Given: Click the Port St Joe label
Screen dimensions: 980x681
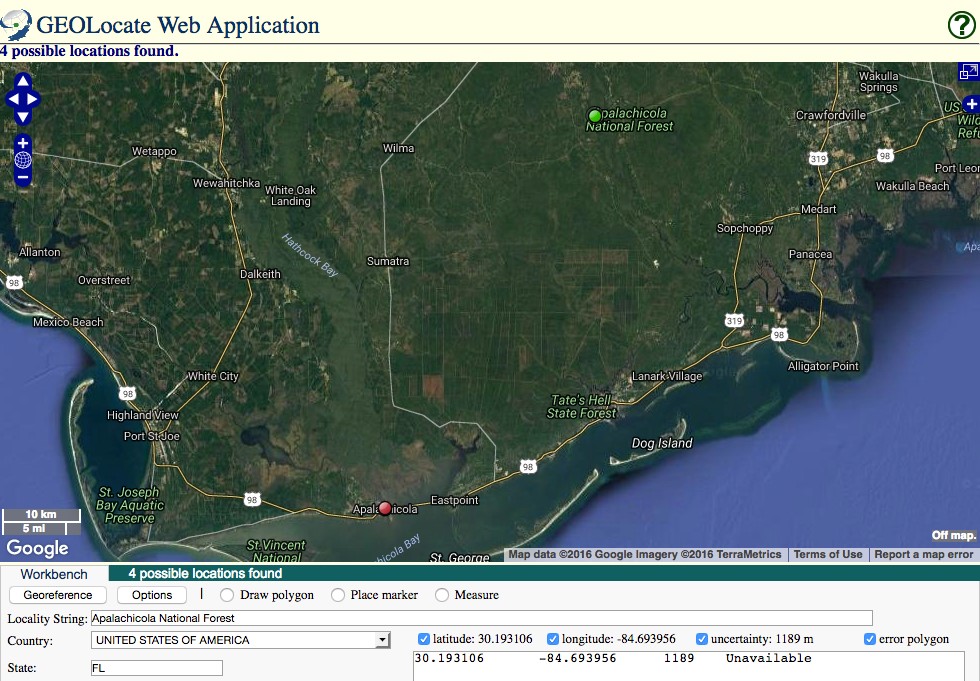Looking at the screenshot, I should (x=152, y=436).
